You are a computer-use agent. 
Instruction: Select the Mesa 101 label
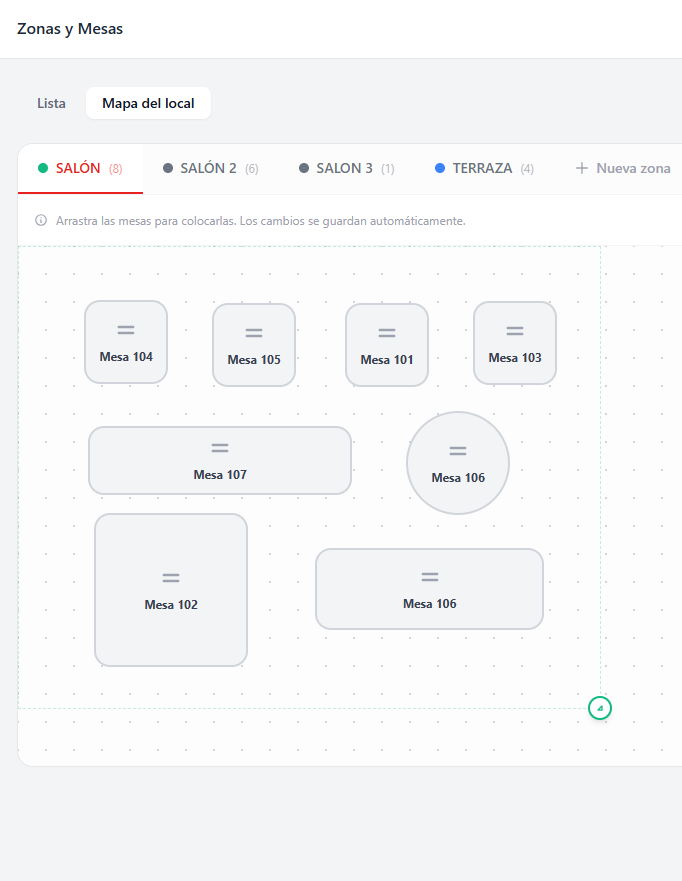387,360
